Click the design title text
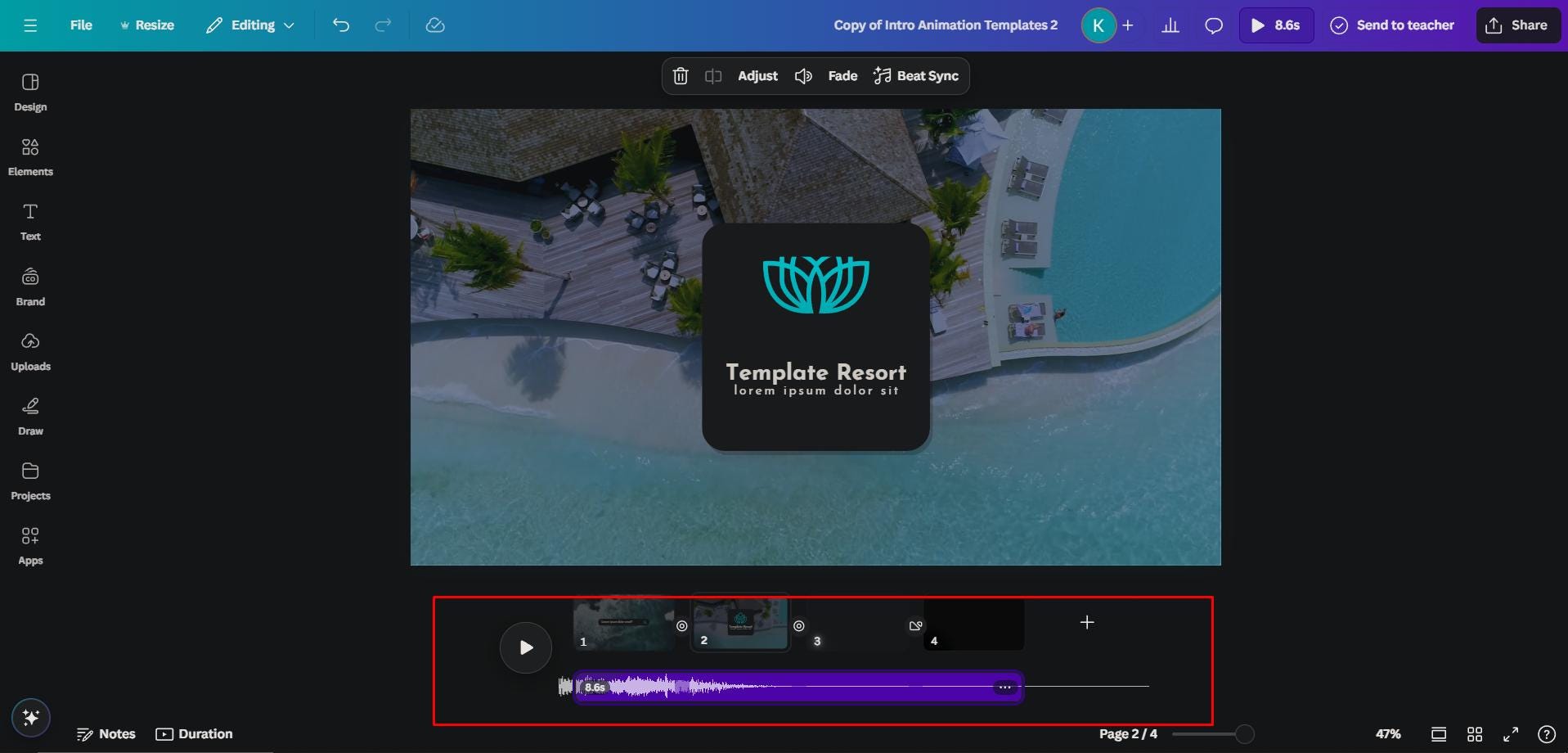This screenshot has width=1568, height=753. (x=946, y=25)
